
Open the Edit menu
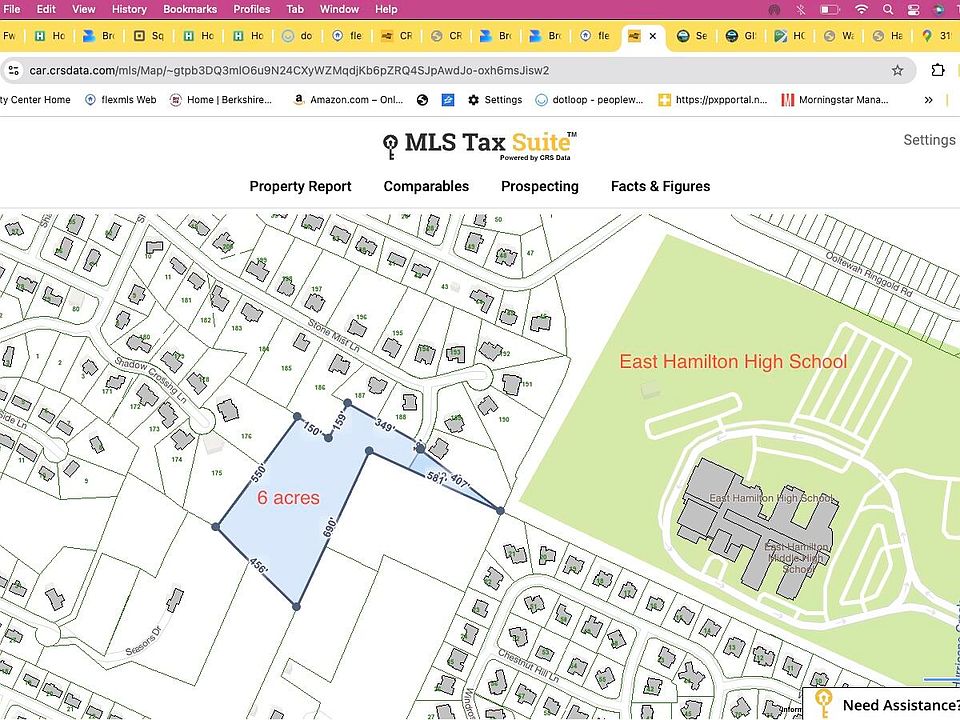[x=46, y=9]
